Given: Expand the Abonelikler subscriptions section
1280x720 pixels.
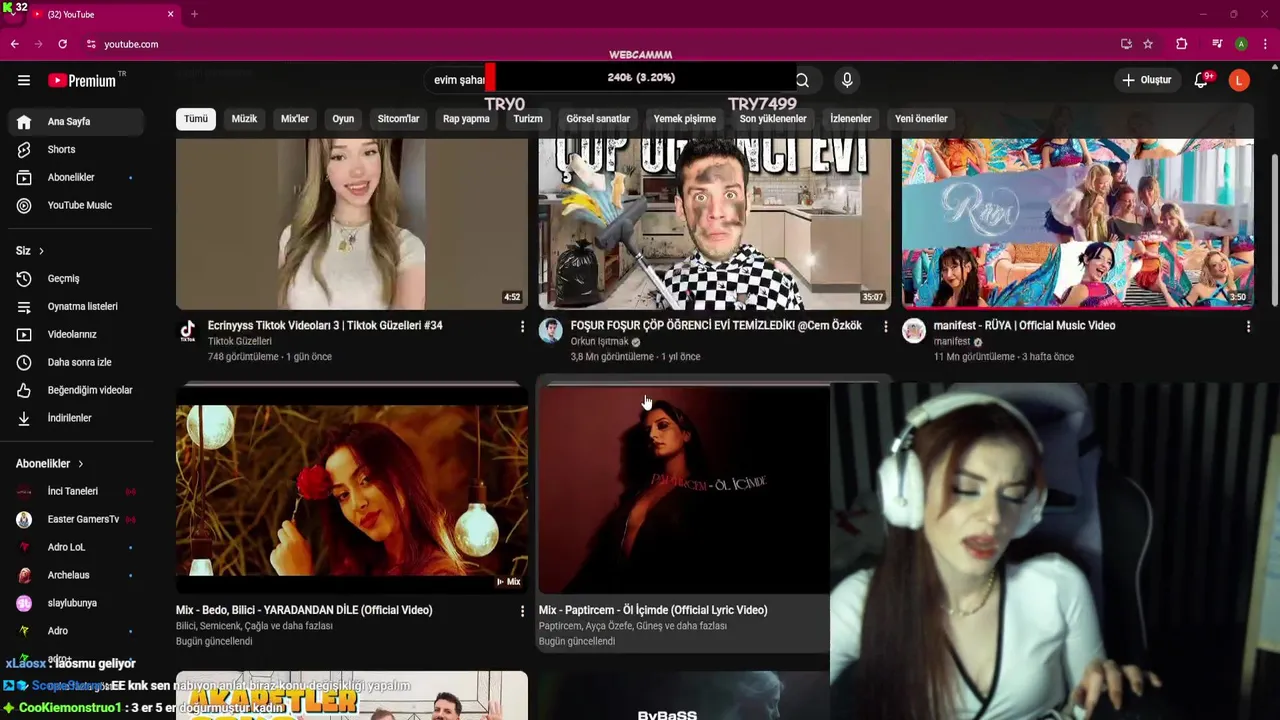Looking at the screenshot, I should [x=50, y=464].
